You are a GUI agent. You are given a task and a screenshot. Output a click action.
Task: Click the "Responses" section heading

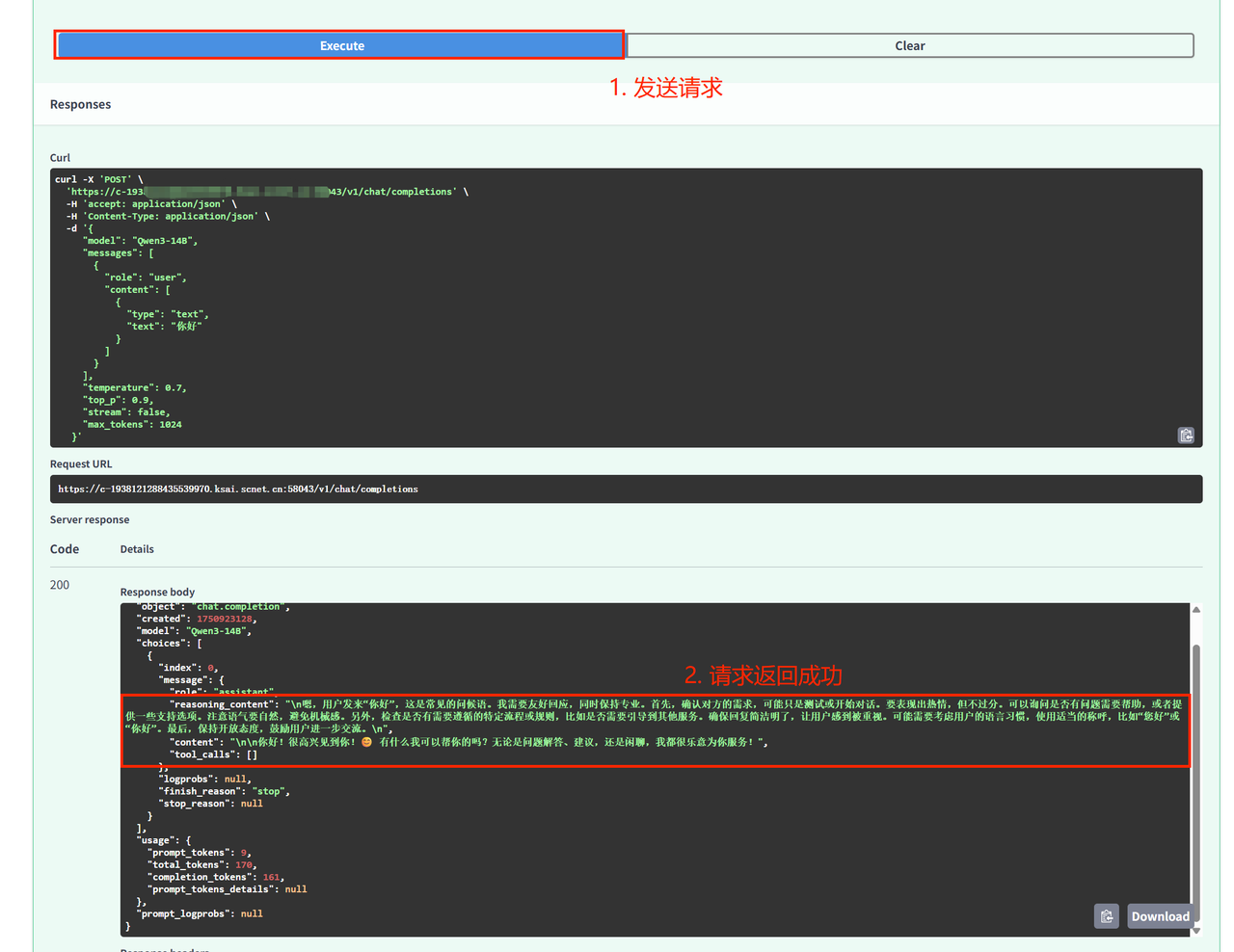(80, 104)
